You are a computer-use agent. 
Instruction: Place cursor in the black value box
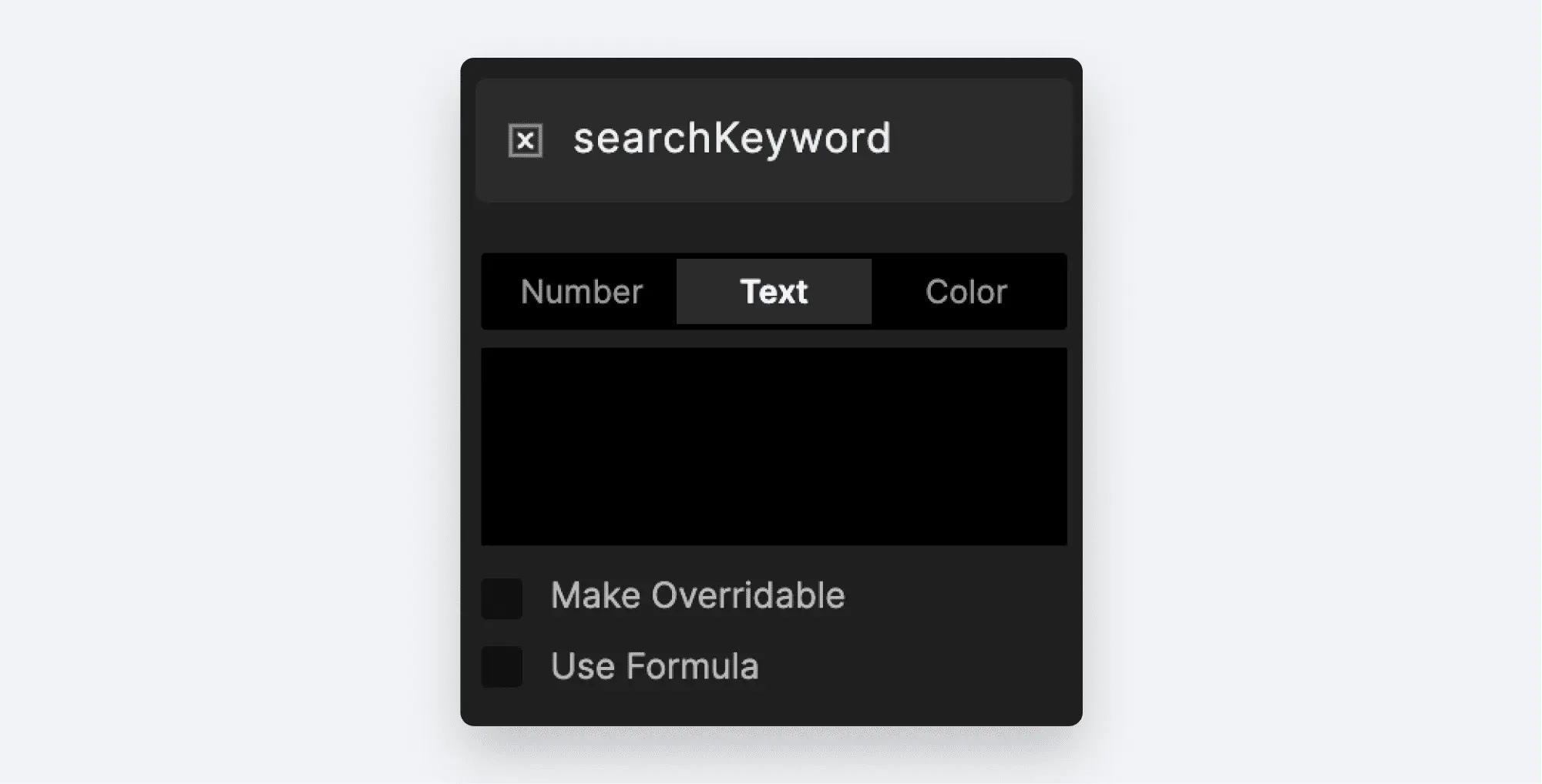point(774,447)
